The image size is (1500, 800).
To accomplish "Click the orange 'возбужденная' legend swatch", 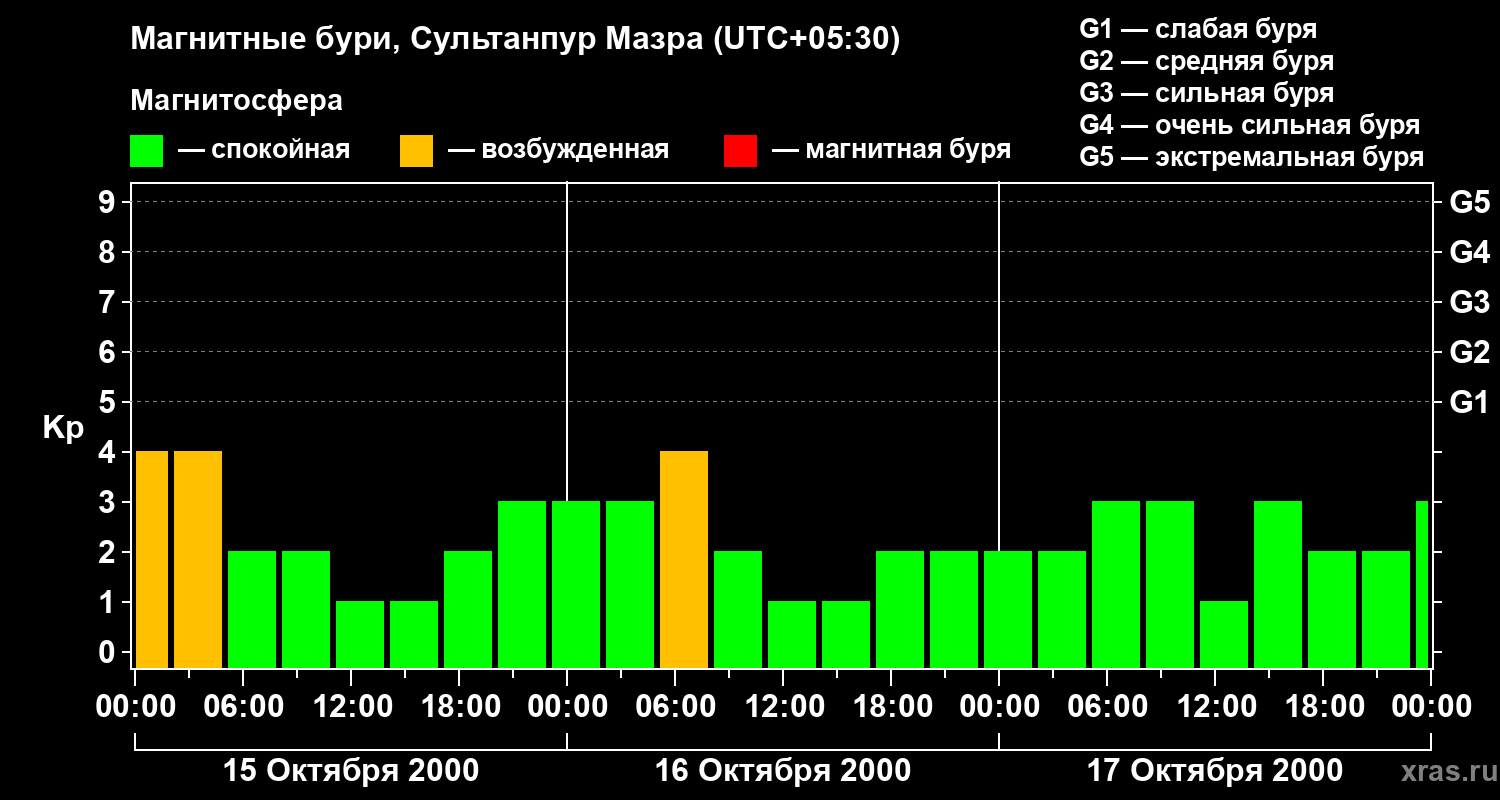I will click(x=416, y=151).
